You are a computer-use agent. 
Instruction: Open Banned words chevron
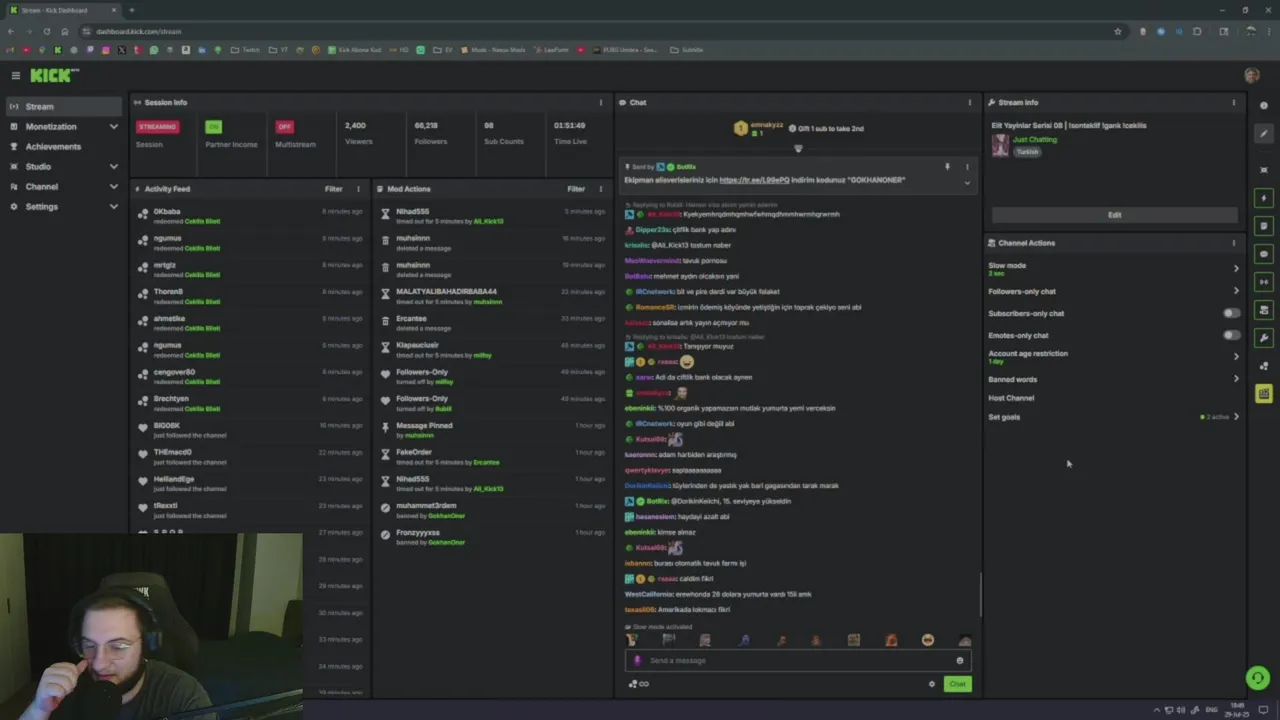[x=1236, y=379]
